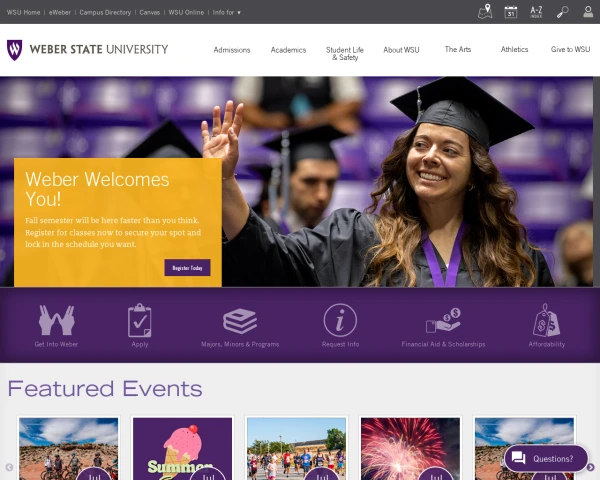Open the A-Z index icon
The height and width of the screenshot is (480, 600).
536,12
